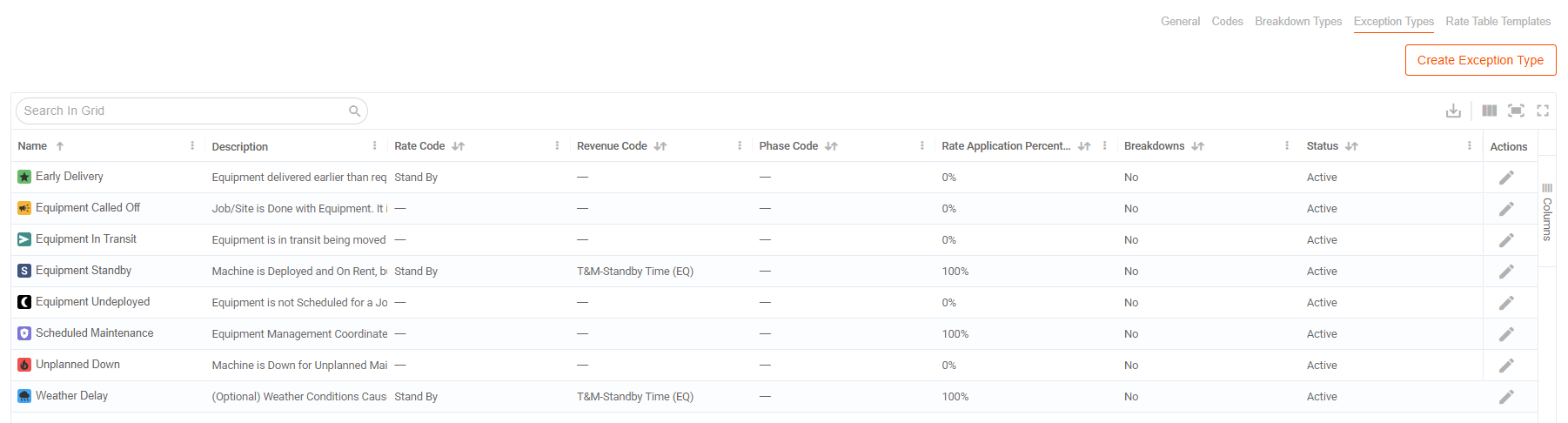Screen dimensions: 1568x423
Task: Click pencil icon for Weather Delay row
Action: [1506, 397]
